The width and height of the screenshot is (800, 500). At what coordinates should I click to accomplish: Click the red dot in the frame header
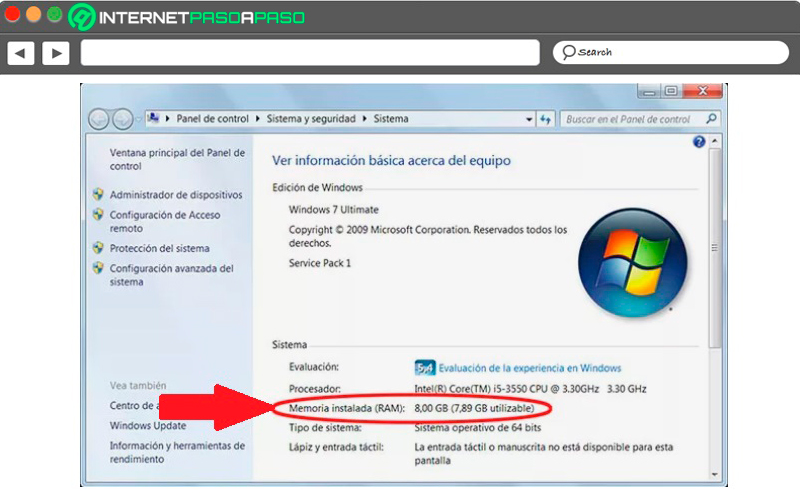coord(12,14)
